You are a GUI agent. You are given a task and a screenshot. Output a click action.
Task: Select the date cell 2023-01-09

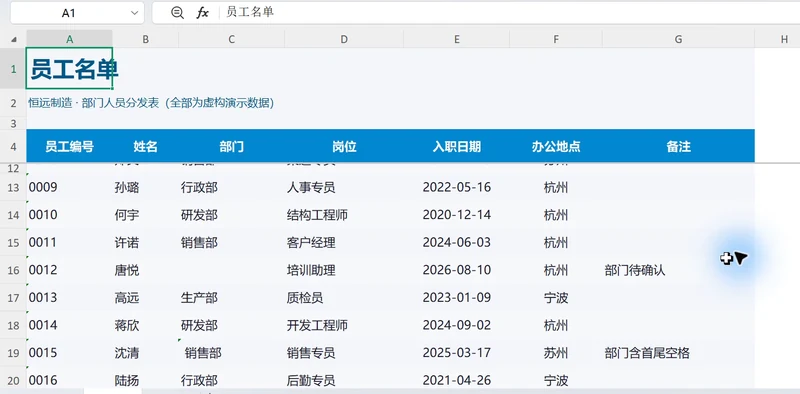tap(457, 298)
